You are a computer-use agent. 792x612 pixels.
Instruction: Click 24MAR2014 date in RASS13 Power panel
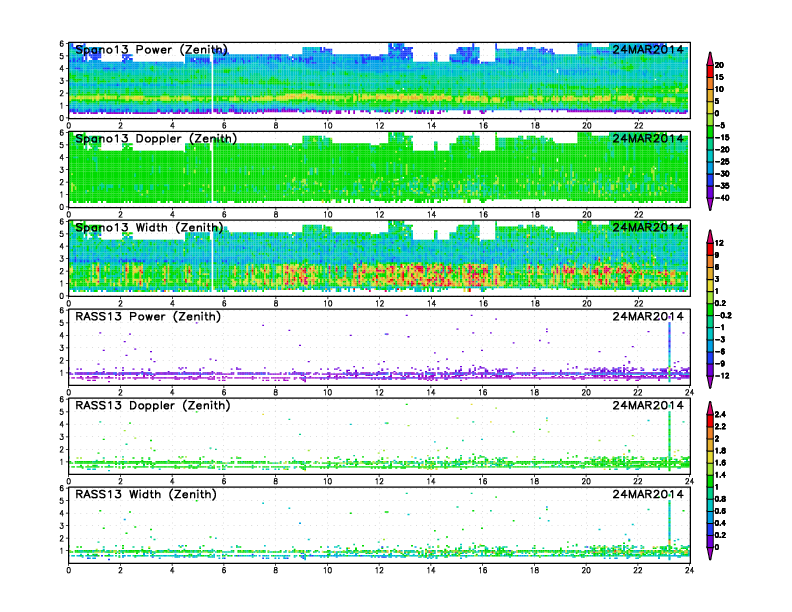pyautogui.click(x=648, y=316)
